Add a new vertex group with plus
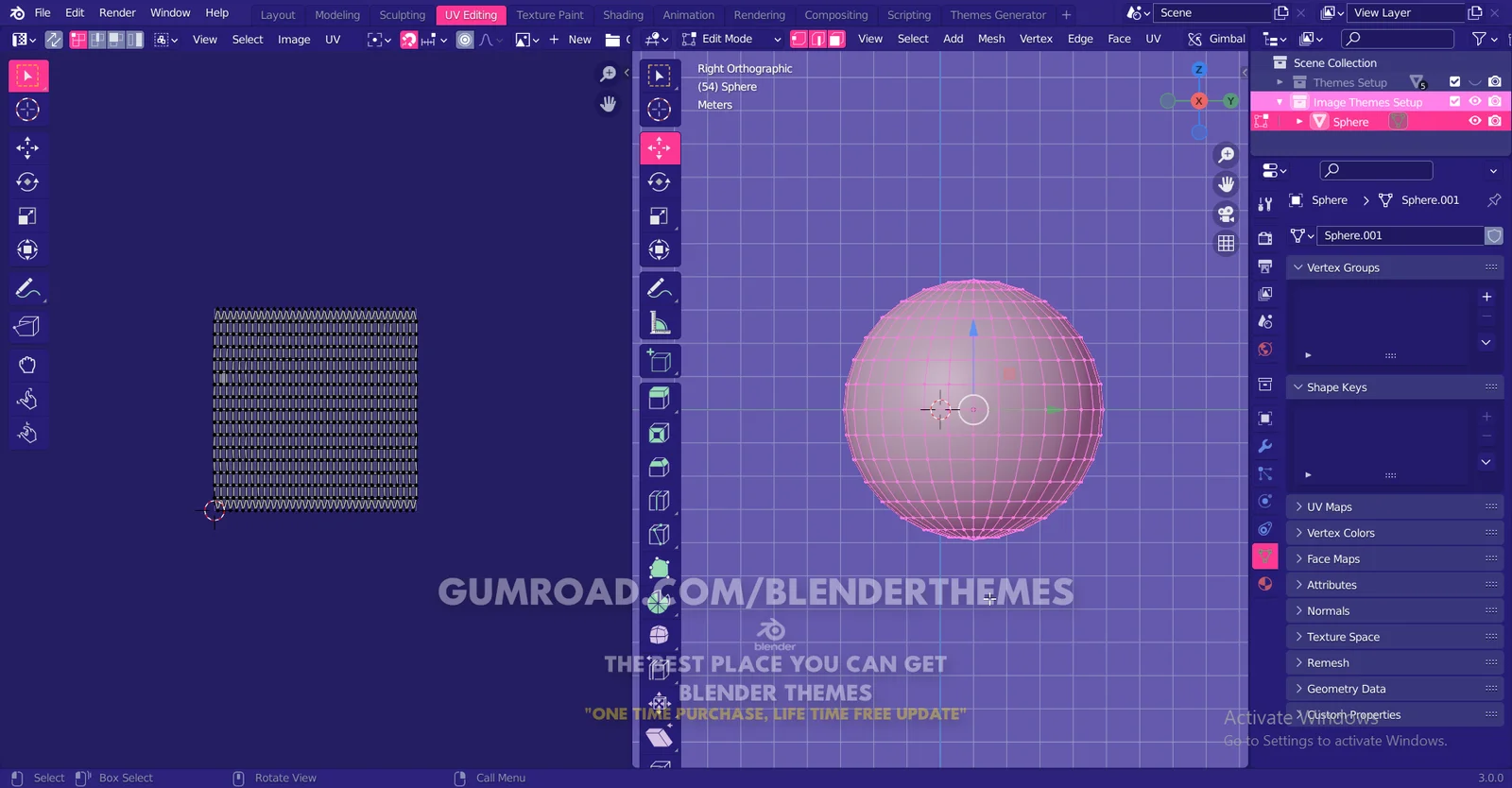The height and width of the screenshot is (788, 1512). tap(1486, 297)
